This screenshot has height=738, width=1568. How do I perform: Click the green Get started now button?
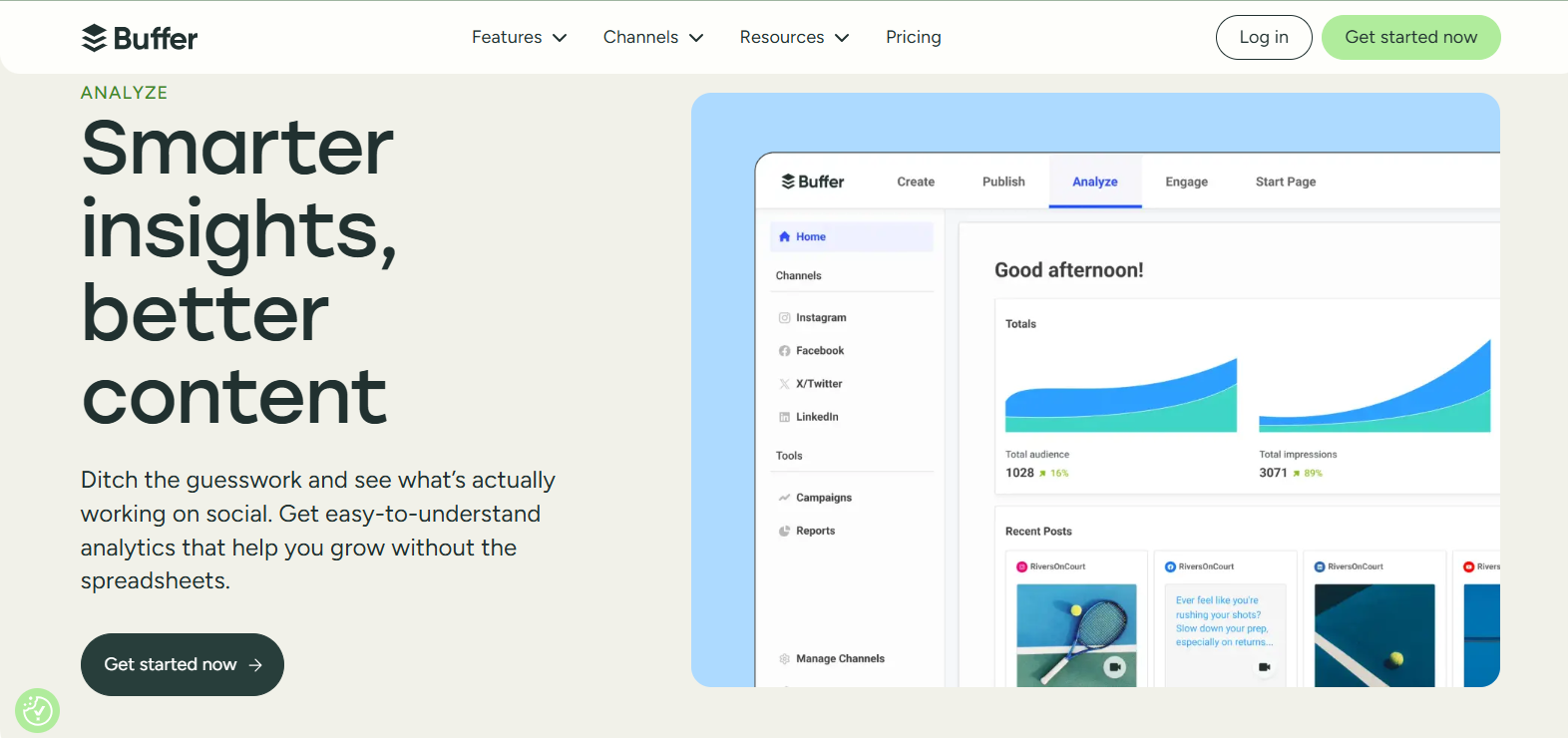click(1410, 38)
